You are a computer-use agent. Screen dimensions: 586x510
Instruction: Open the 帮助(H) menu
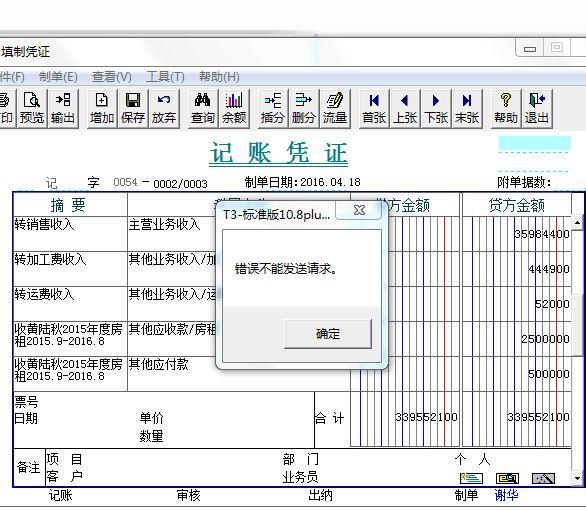point(219,77)
